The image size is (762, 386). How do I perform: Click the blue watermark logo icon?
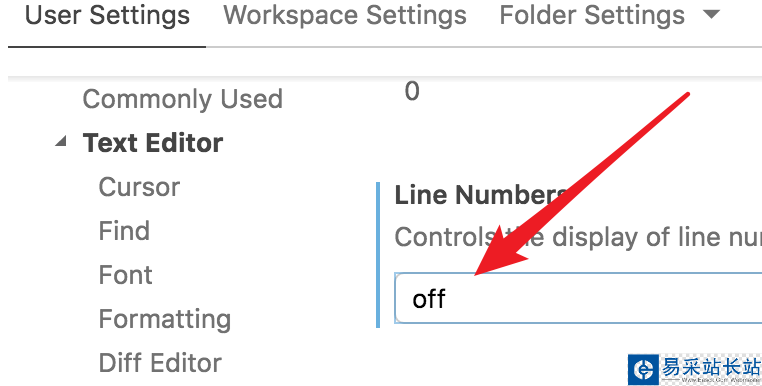coord(643,369)
